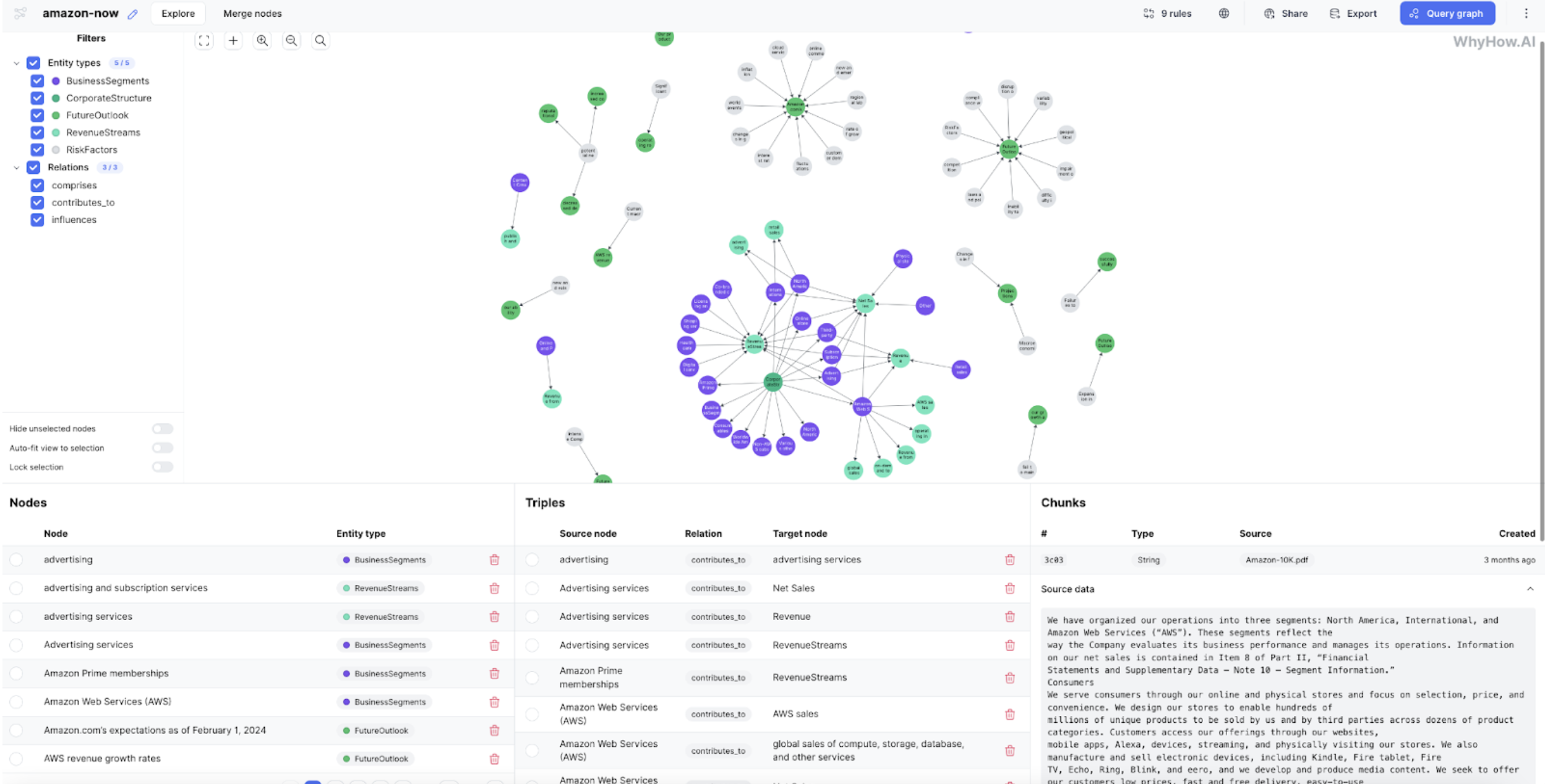This screenshot has height=784, width=1545.
Task: Open the globe icon in the top bar
Action: [1224, 13]
